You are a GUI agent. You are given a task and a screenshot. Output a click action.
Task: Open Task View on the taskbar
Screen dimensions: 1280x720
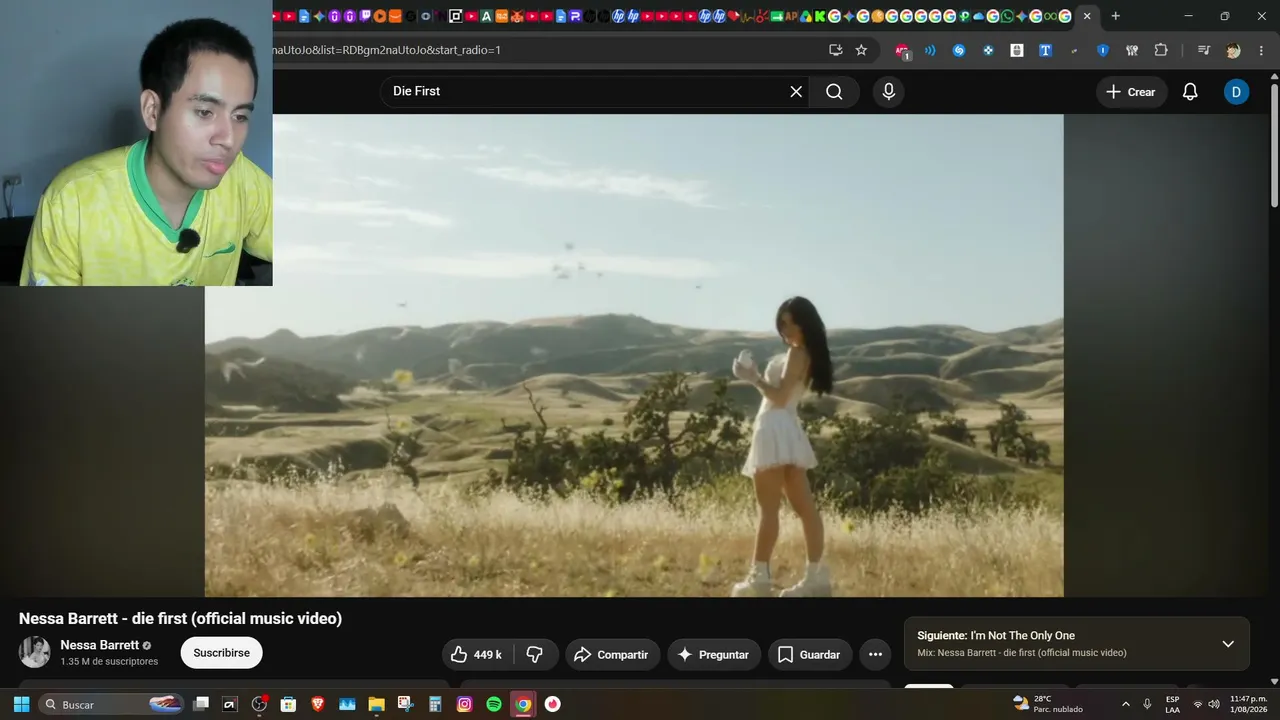pyautogui.click(x=201, y=704)
